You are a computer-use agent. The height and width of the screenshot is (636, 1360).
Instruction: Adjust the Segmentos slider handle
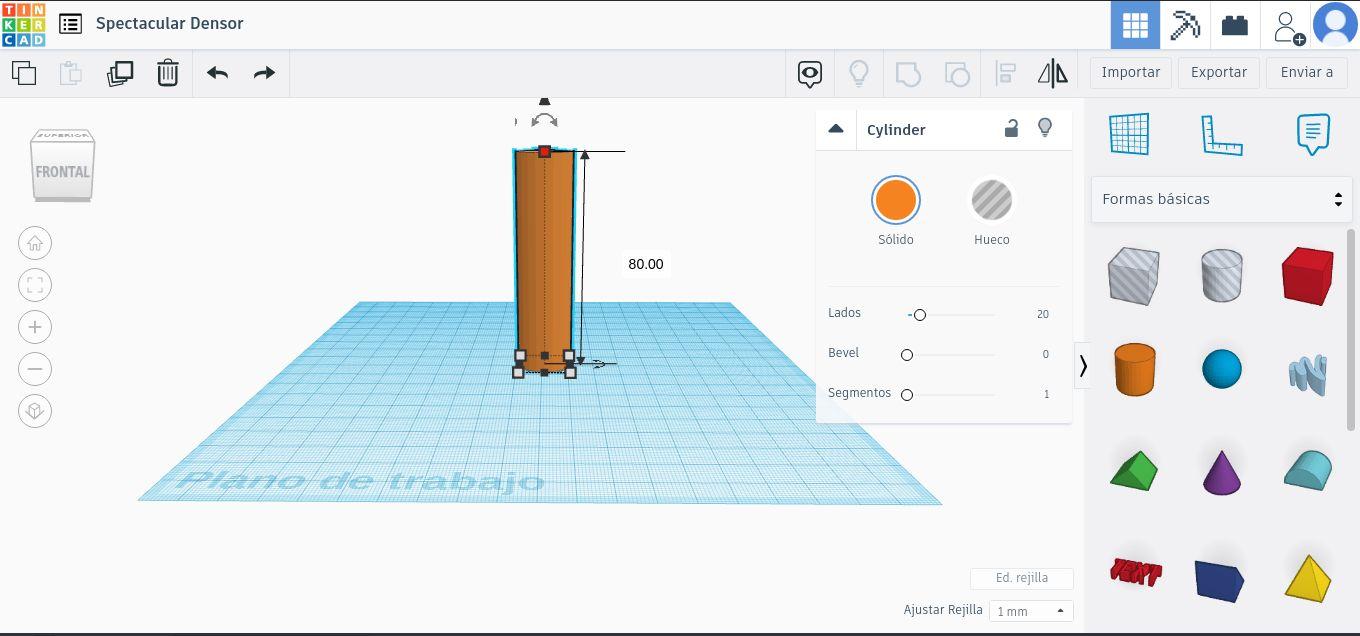coord(907,395)
